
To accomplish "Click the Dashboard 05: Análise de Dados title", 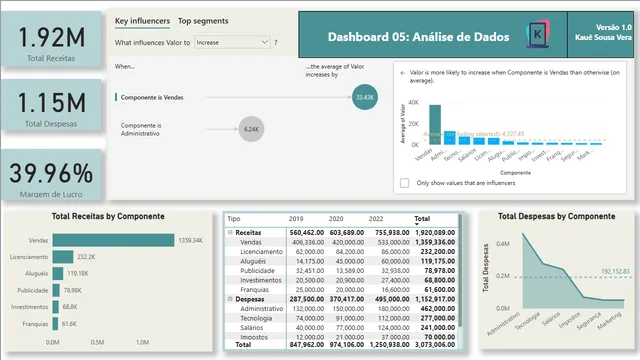I will (418, 37).
